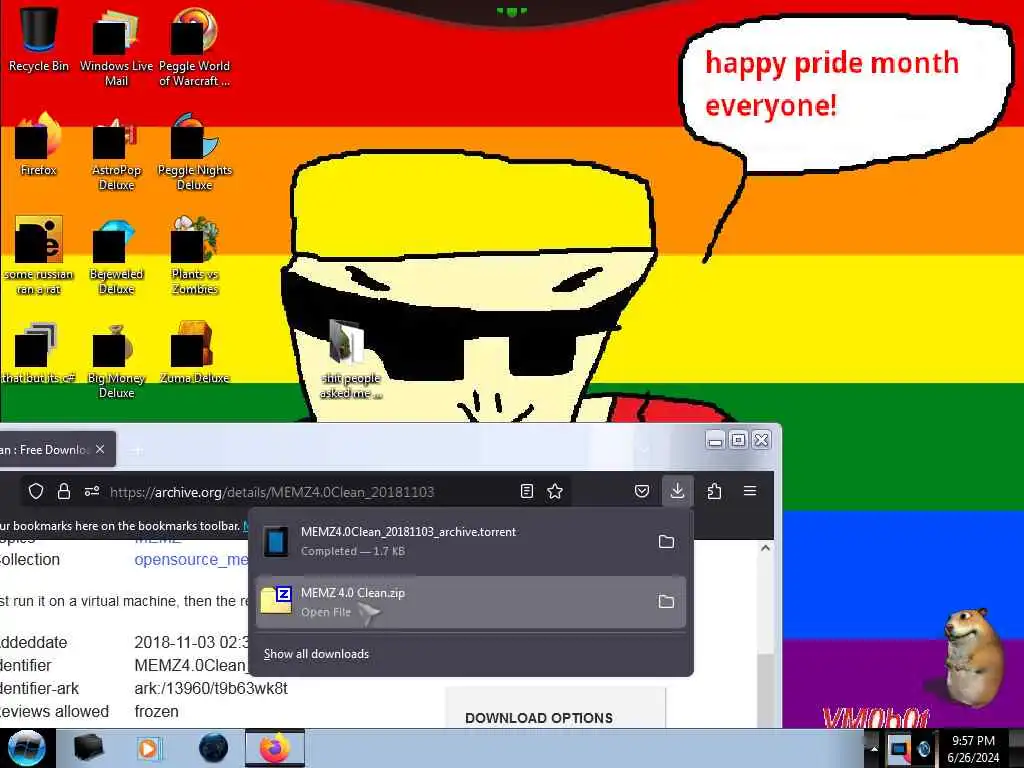This screenshot has height=768, width=1024.
Task: Open Peggle World of Warcraft desktop icon
Action: click(194, 46)
